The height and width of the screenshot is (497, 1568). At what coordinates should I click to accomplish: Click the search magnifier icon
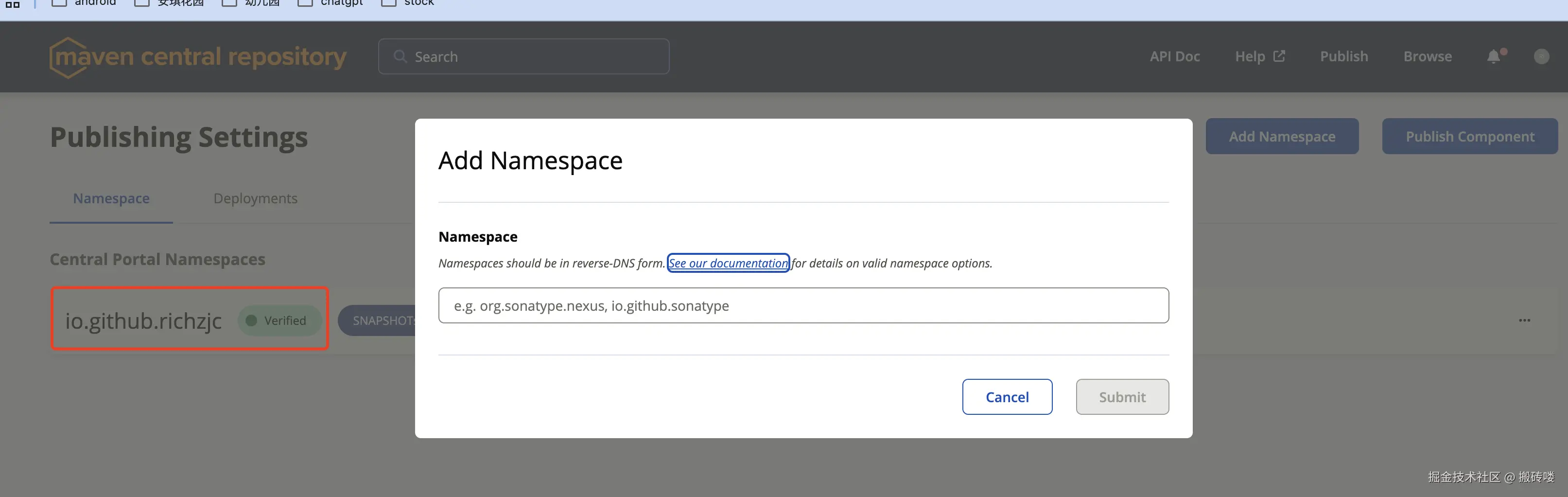coord(400,56)
